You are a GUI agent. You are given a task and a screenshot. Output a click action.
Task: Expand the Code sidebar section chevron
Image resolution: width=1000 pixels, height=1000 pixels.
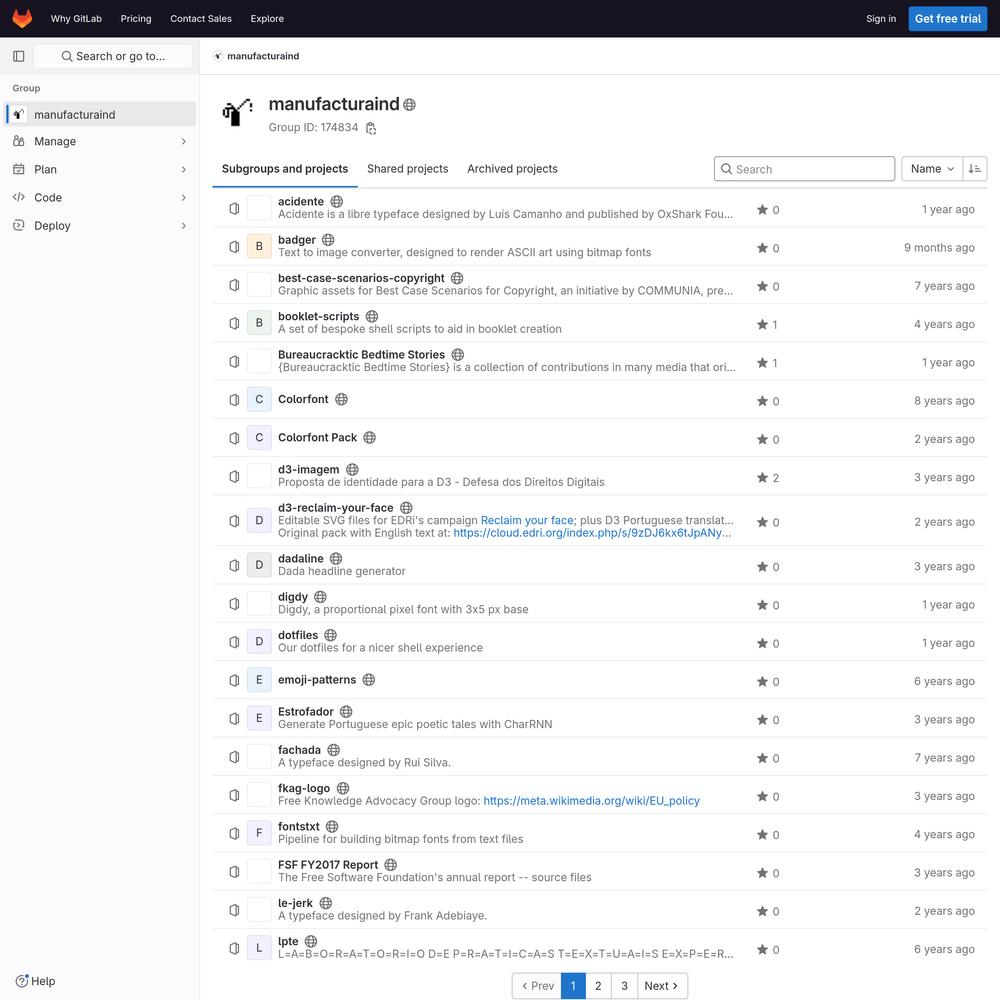pos(184,197)
